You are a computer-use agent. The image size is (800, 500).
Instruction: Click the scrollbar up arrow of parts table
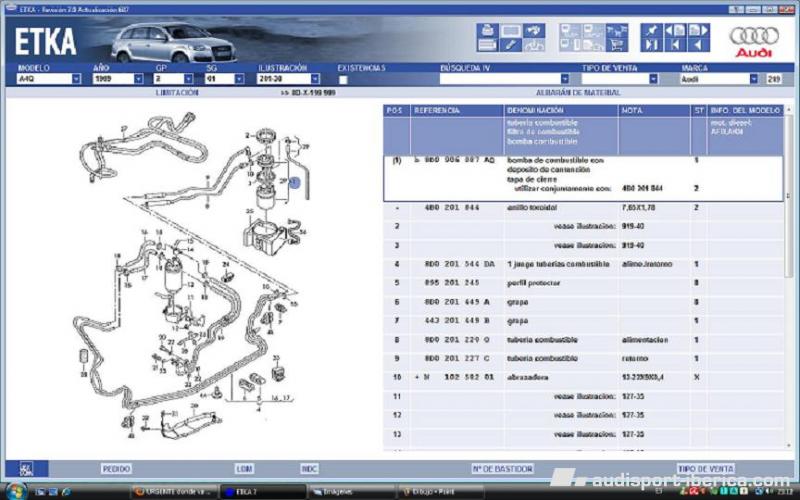tap(789, 109)
